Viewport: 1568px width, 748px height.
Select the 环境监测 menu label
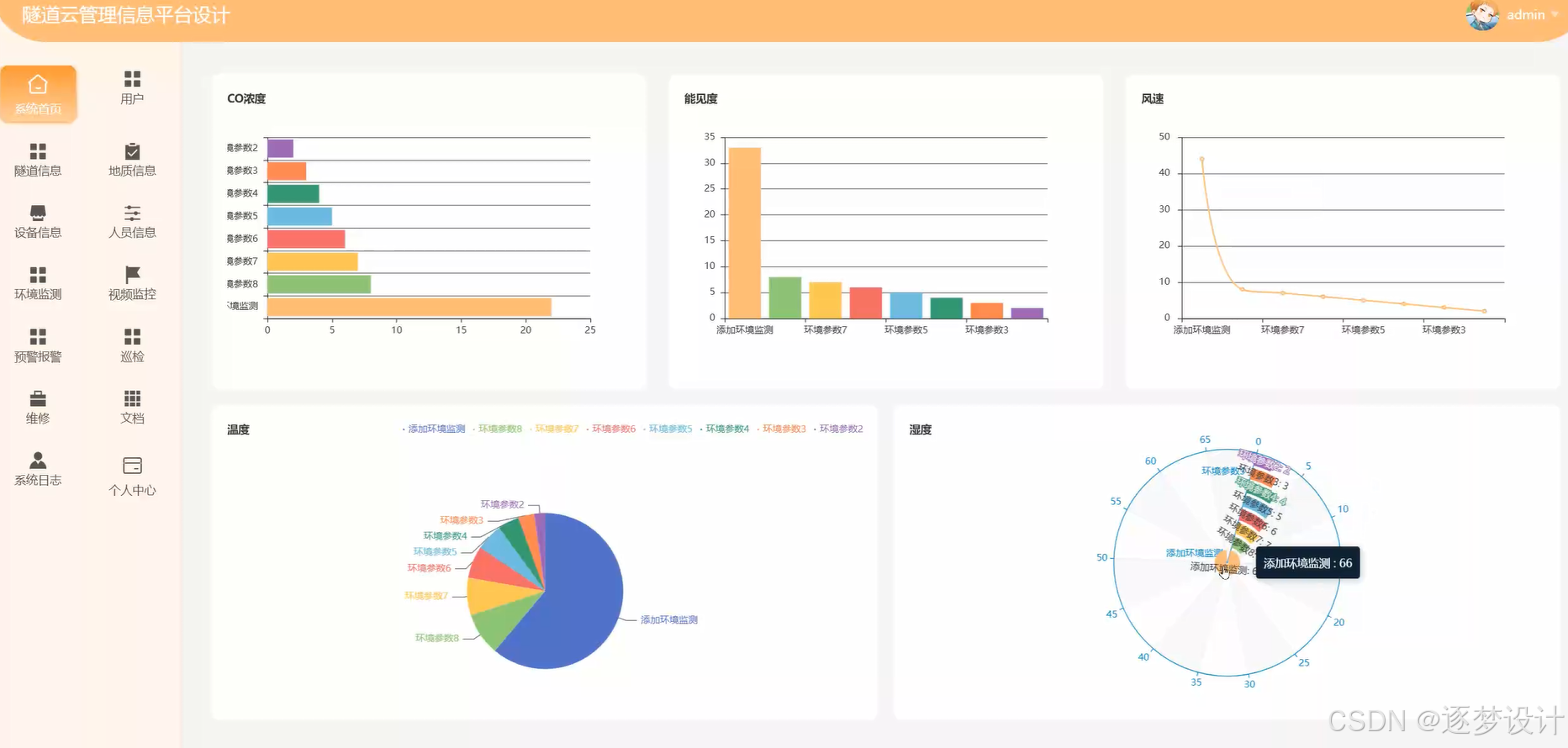point(38,294)
